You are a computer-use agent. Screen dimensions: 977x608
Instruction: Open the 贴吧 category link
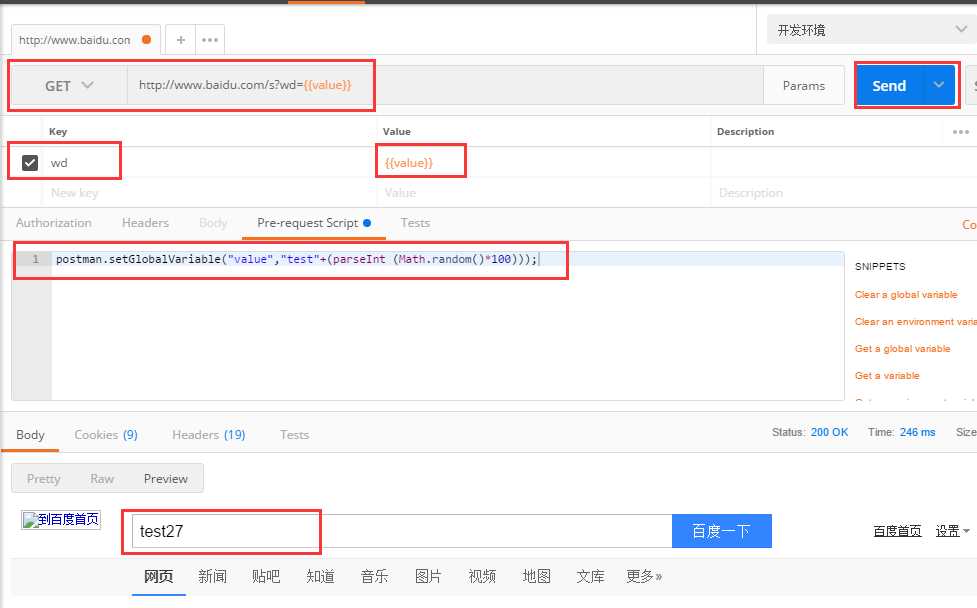coord(266,576)
